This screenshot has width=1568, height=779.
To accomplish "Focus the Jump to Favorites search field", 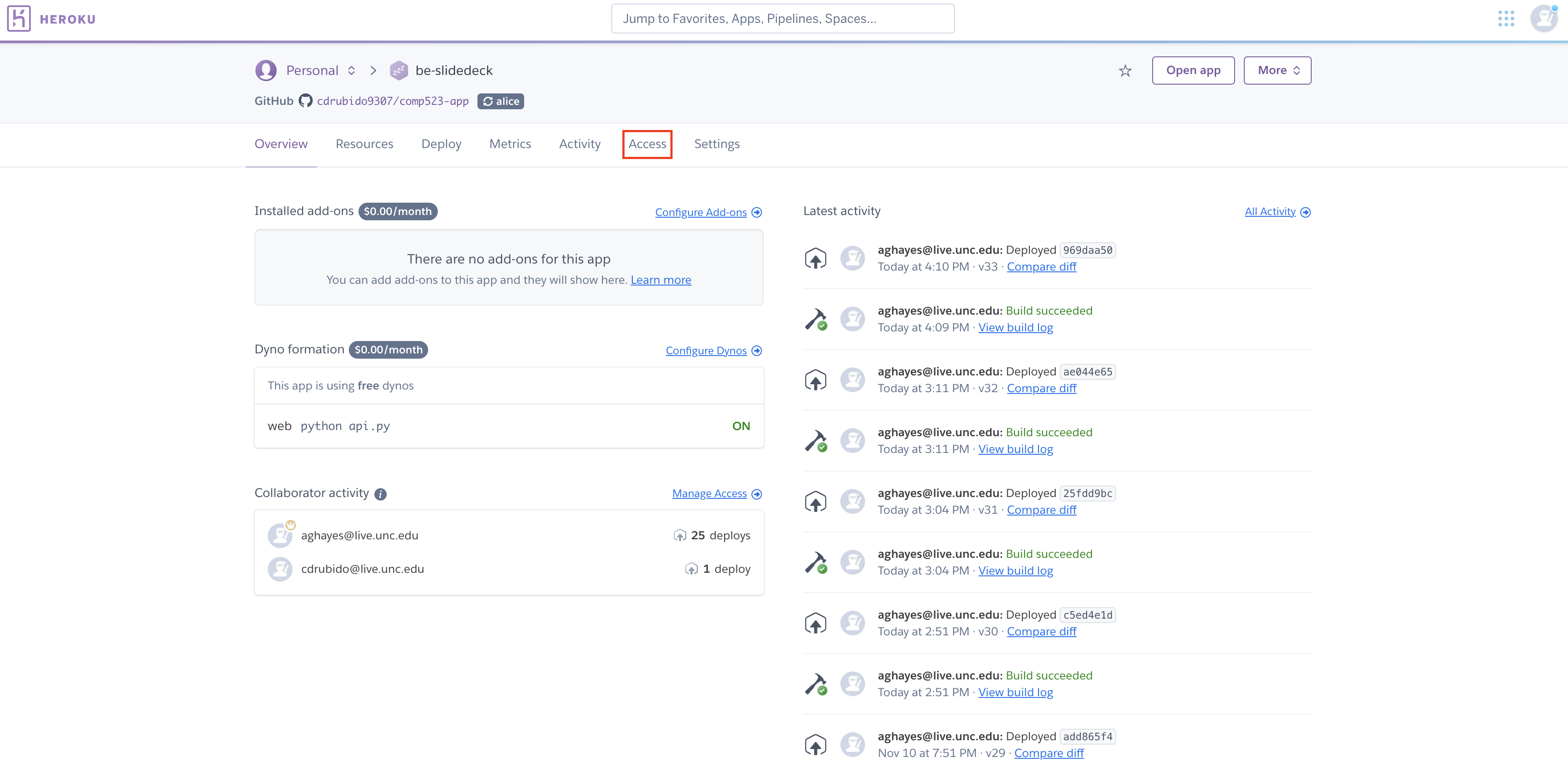I will point(783,18).
